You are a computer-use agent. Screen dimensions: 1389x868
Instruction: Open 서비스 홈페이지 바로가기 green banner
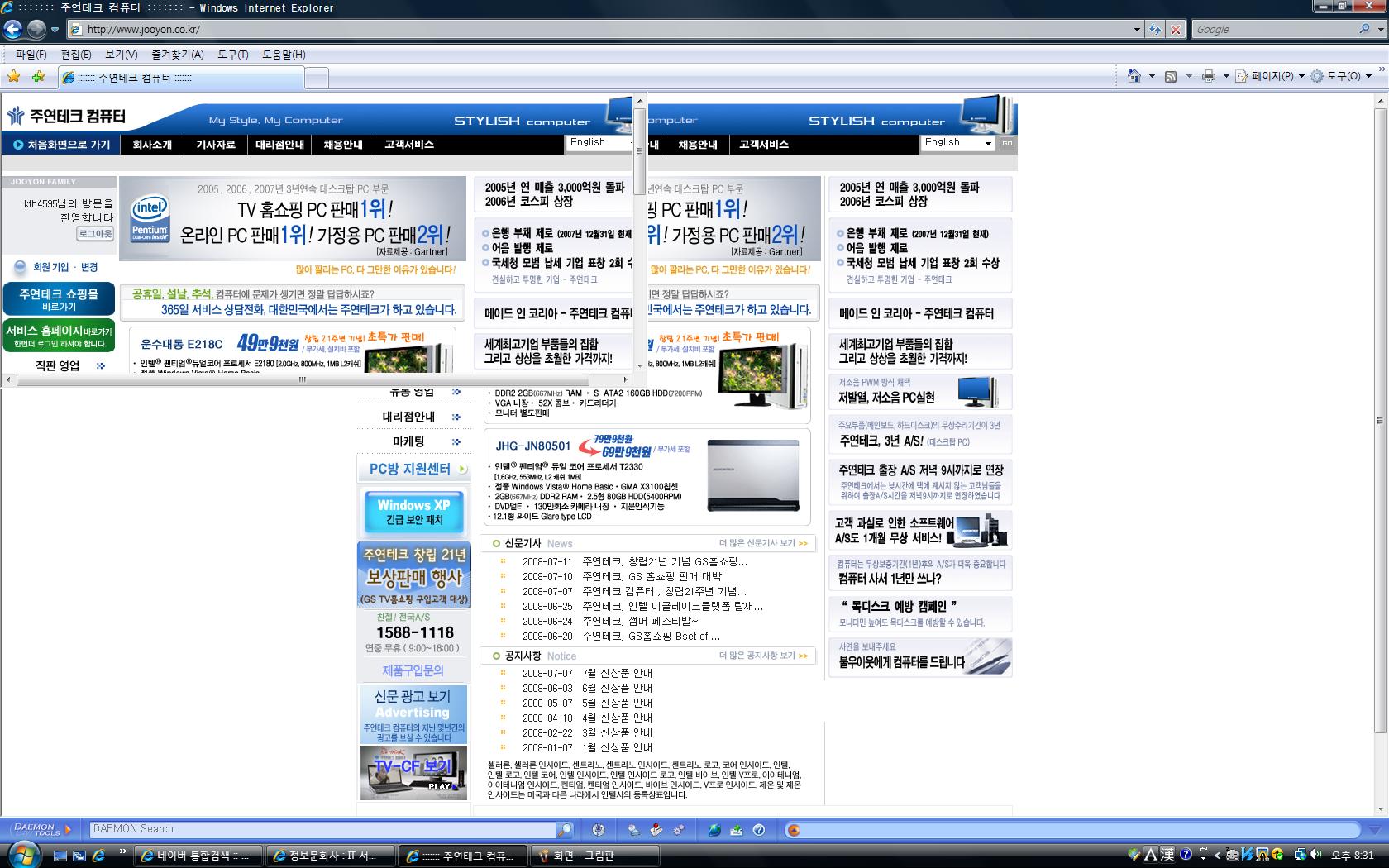(x=59, y=336)
